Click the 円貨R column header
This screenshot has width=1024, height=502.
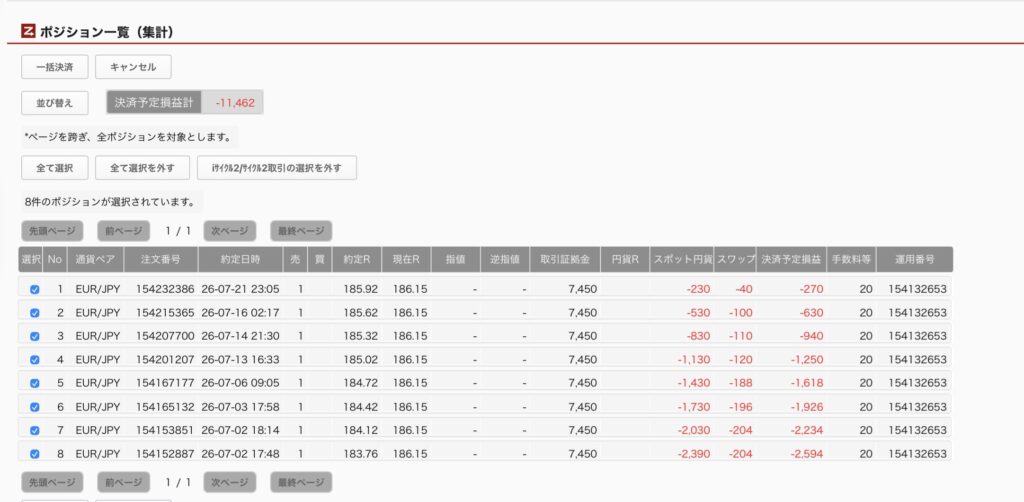tap(625, 259)
